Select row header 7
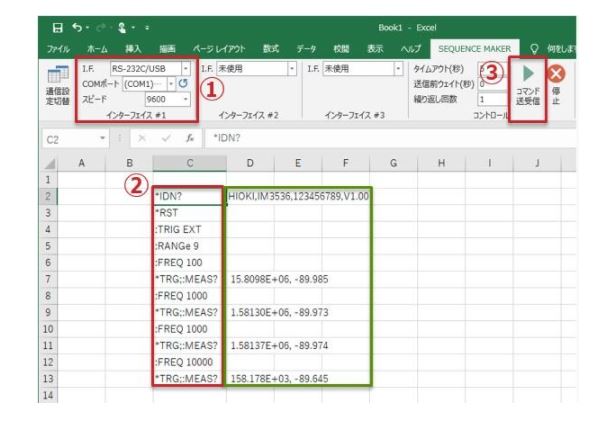Screen dimensions: 610x434 [48, 279]
